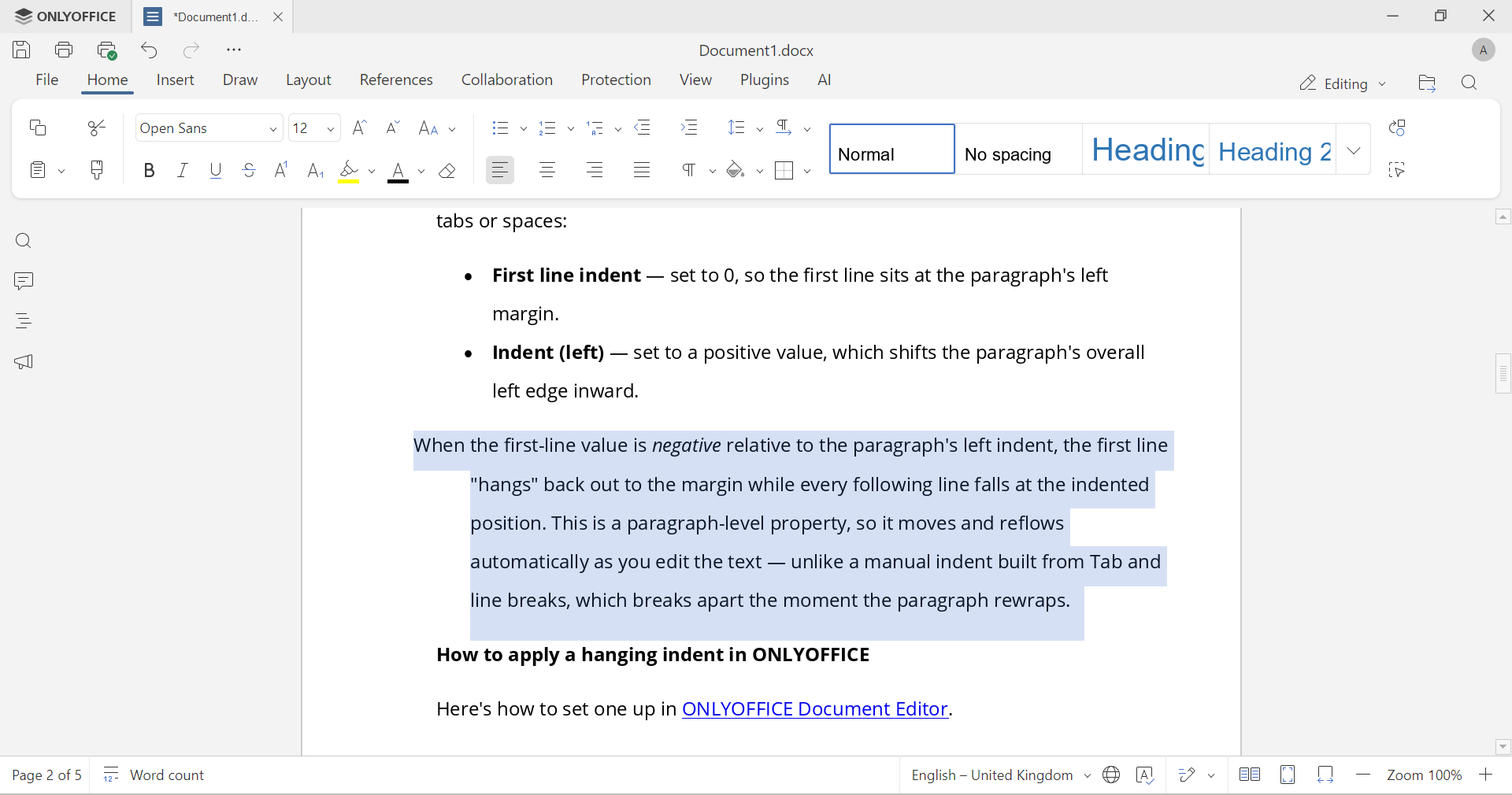Open the English – United Kingdom language dropdown
The height and width of the screenshot is (795, 1512).
click(1001, 775)
